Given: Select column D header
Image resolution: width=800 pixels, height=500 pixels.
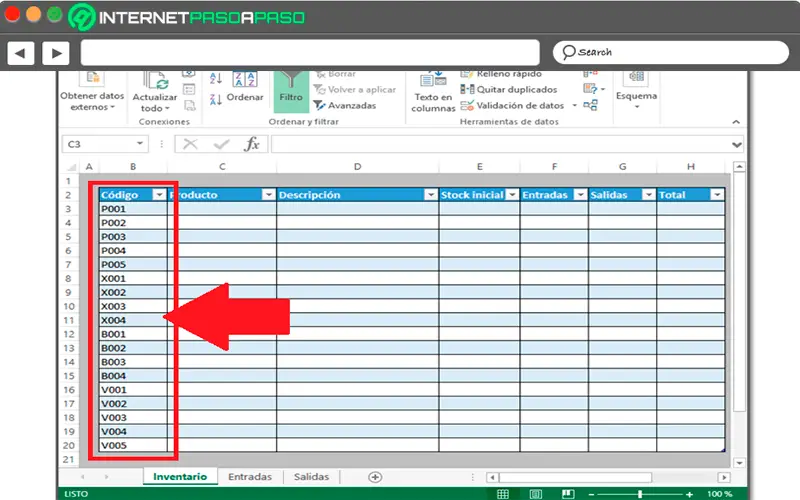Looking at the screenshot, I should coord(358,167).
